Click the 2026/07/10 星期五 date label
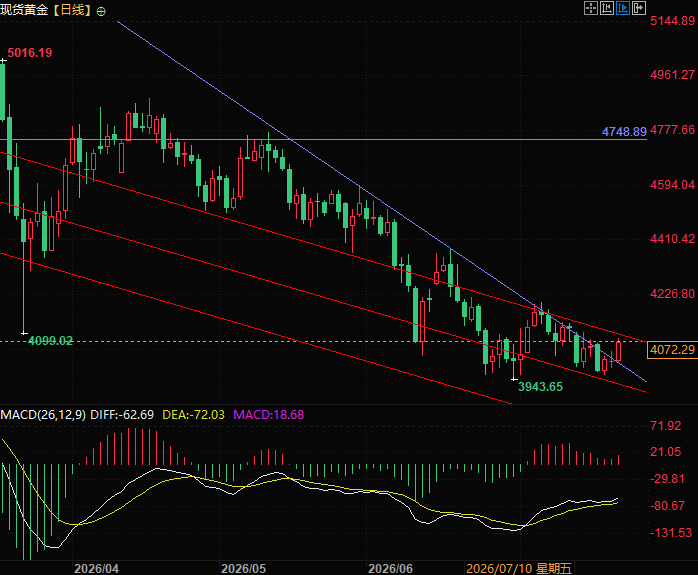Screen dimensions: 698x575 [519, 568]
